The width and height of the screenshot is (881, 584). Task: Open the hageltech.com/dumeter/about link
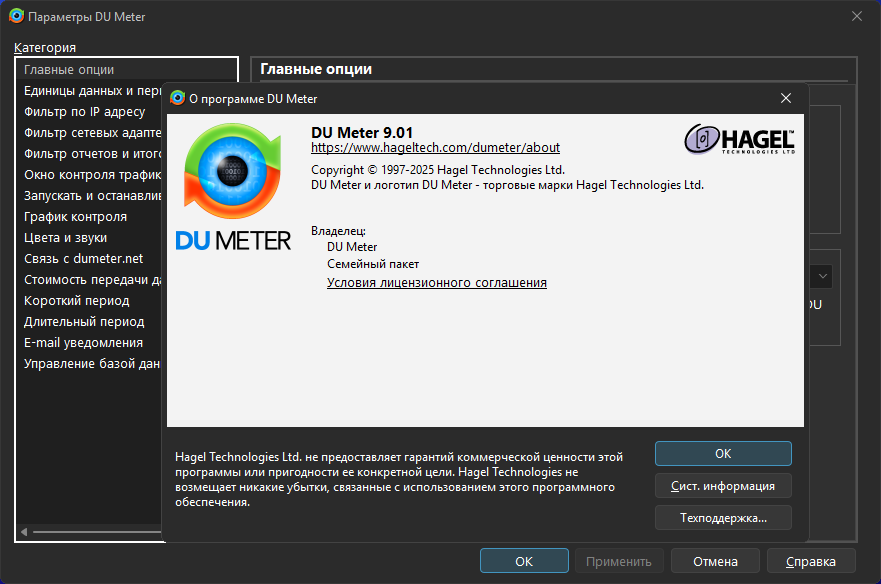pyautogui.click(x=435, y=148)
